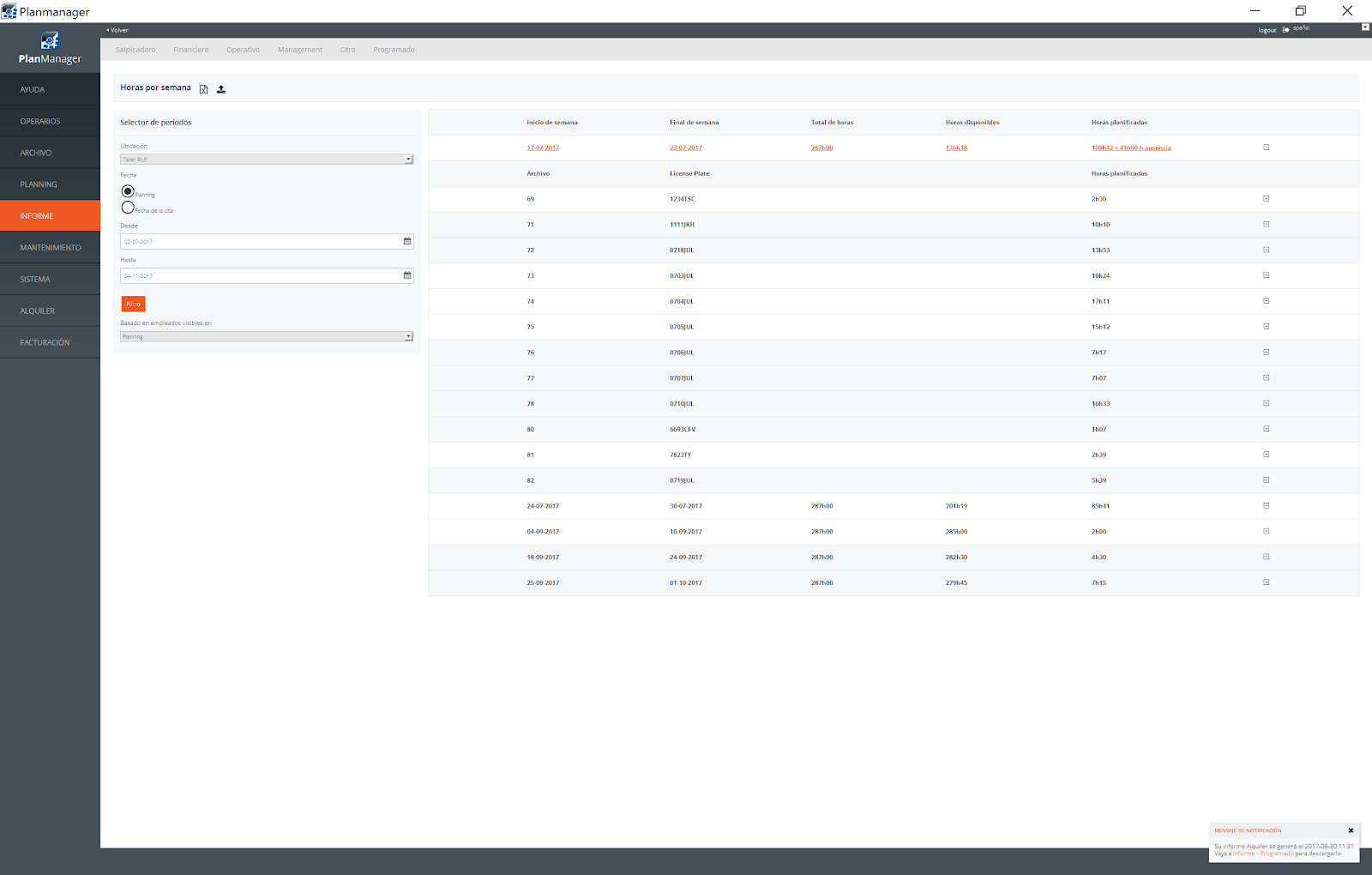
Task: Click the logout link
Action: point(1267,30)
